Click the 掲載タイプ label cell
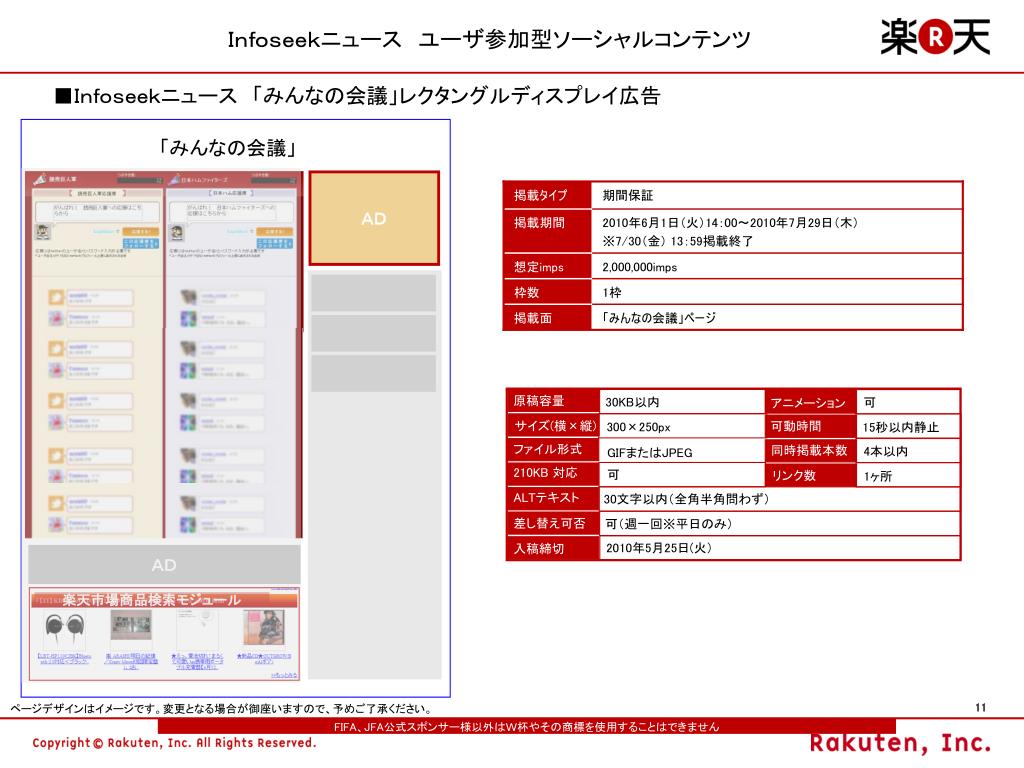The image size is (1024, 768). tap(547, 195)
